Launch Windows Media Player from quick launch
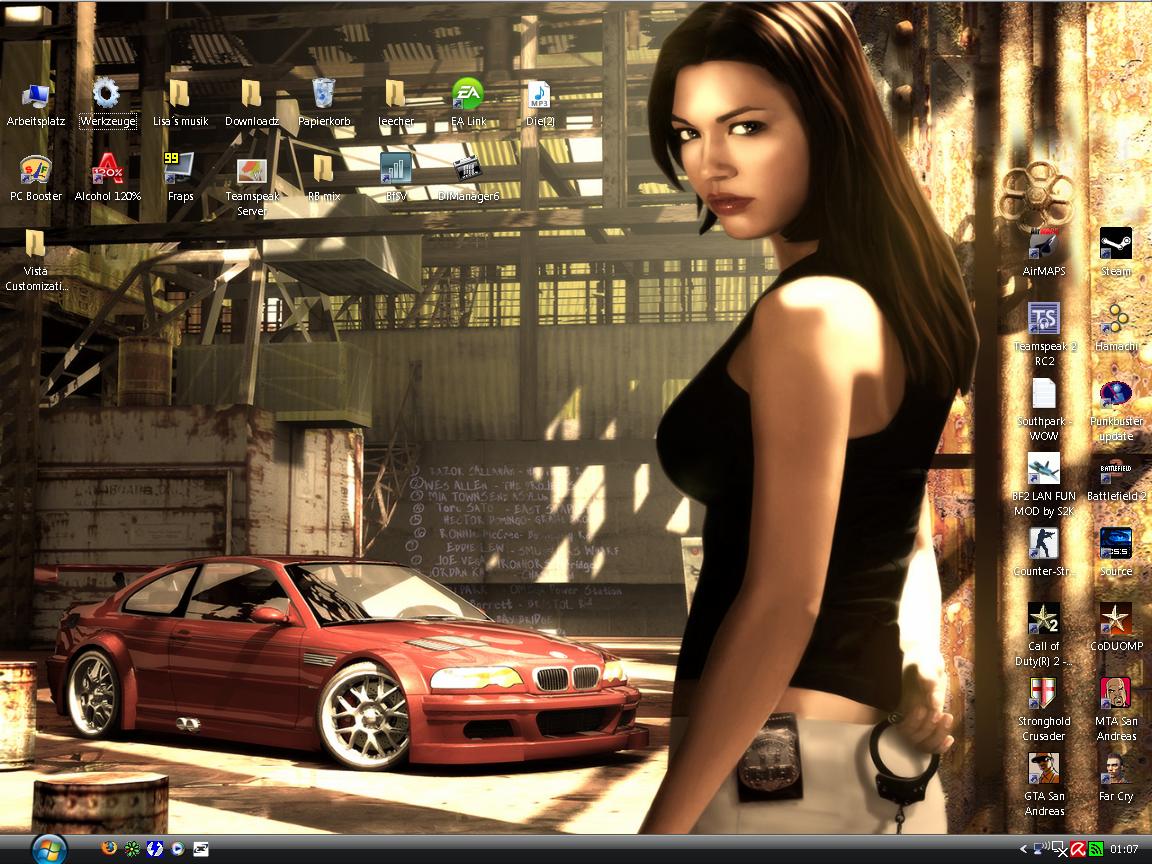Viewport: 1152px width, 864px height. pyautogui.click(x=177, y=849)
